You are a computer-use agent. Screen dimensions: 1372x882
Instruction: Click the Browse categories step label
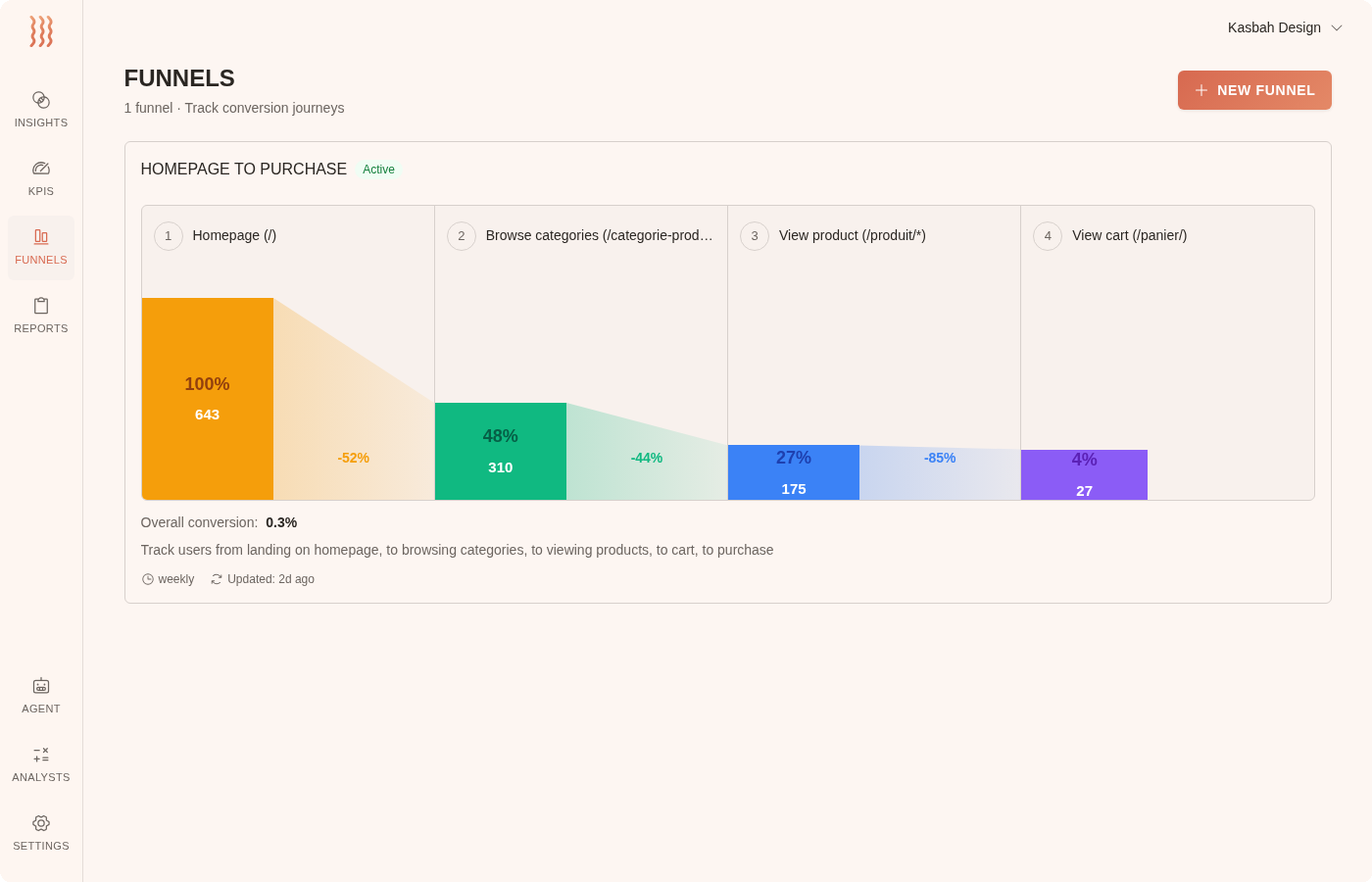(600, 235)
